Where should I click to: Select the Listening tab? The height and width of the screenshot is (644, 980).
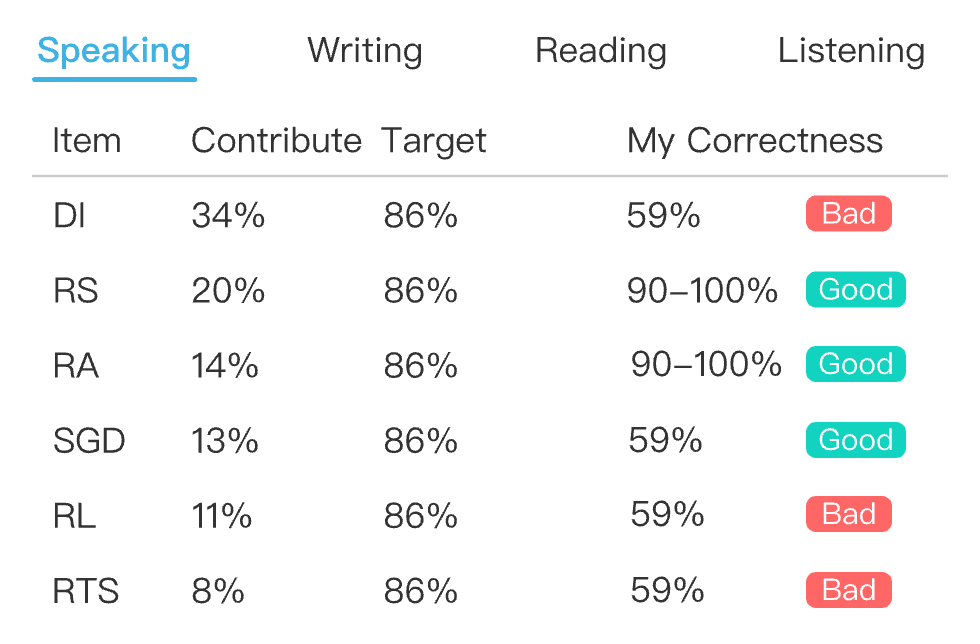(x=851, y=51)
